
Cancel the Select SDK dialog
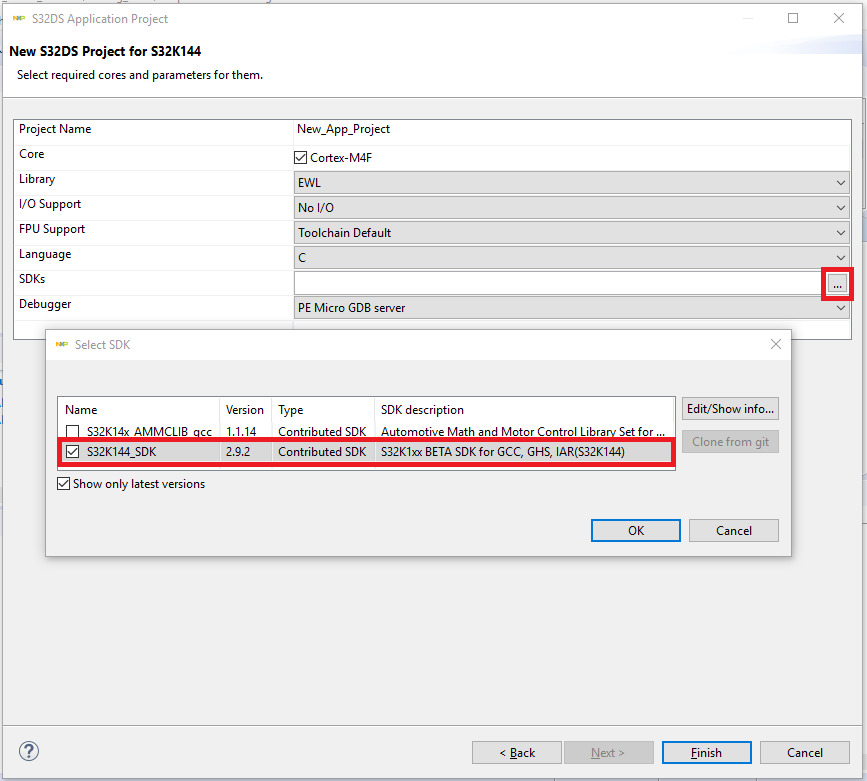pos(734,530)
